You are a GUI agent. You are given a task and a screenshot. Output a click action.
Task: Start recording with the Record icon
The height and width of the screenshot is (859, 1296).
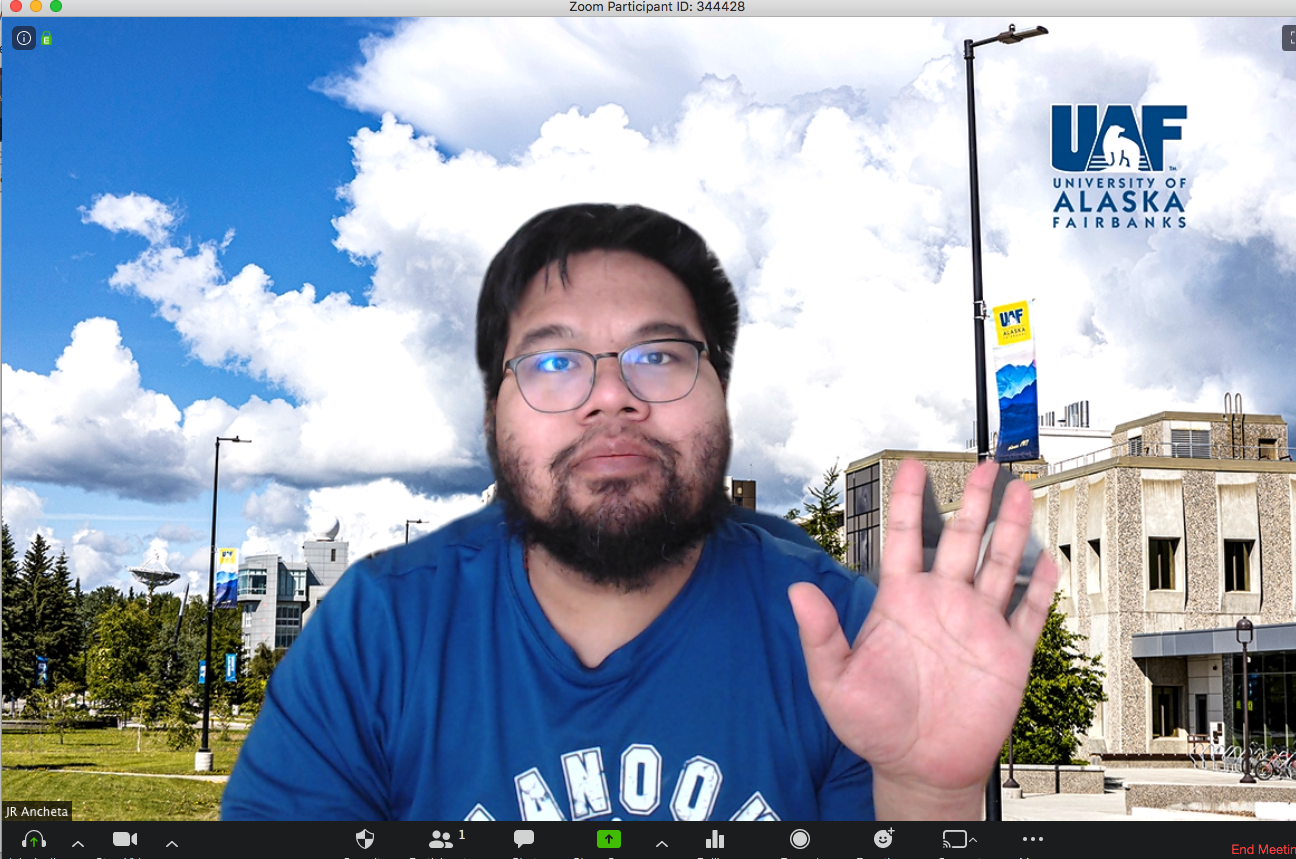click(799, 839)
